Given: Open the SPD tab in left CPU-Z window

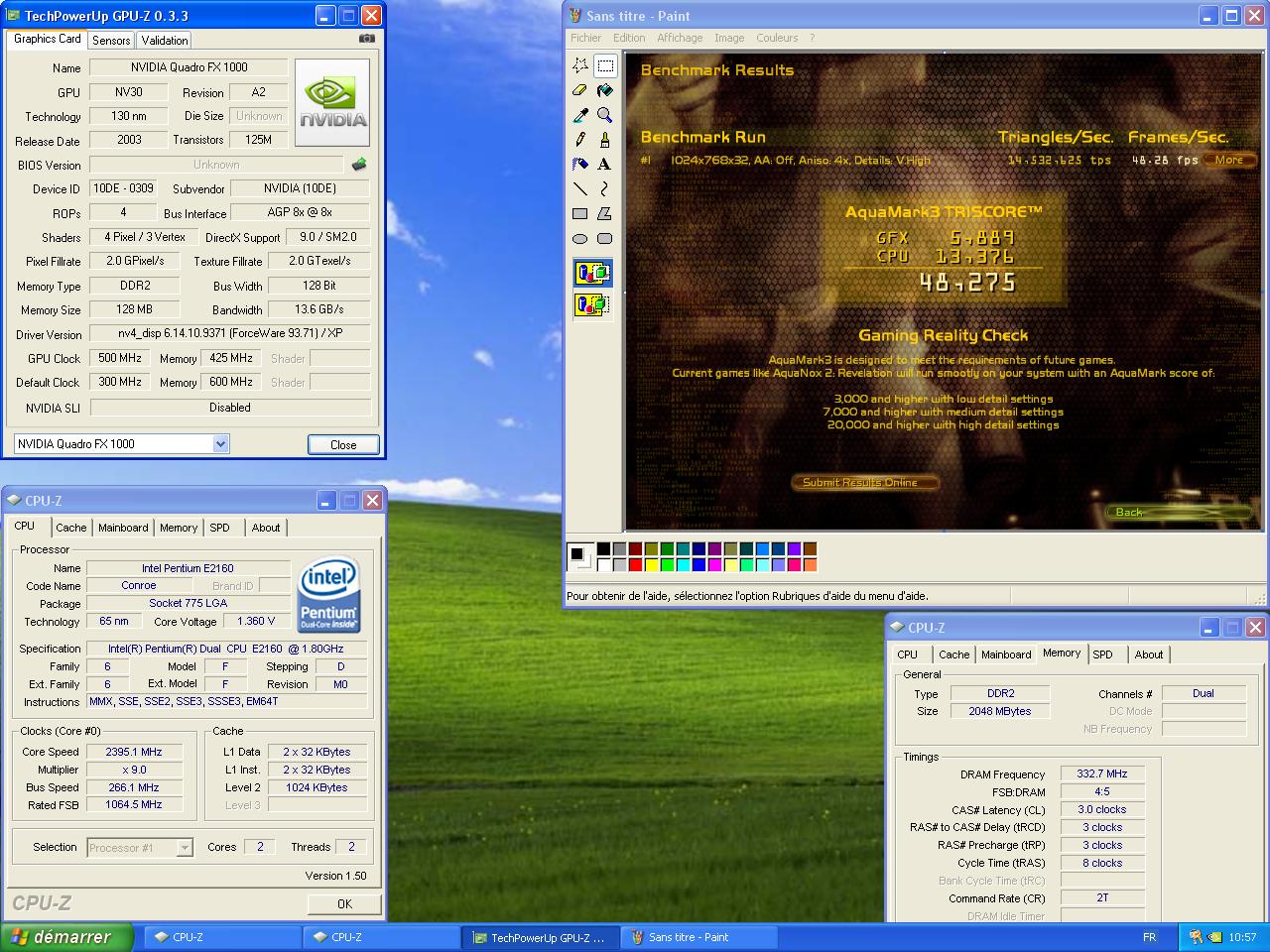Looking at the screenshot, I should 220,528.
